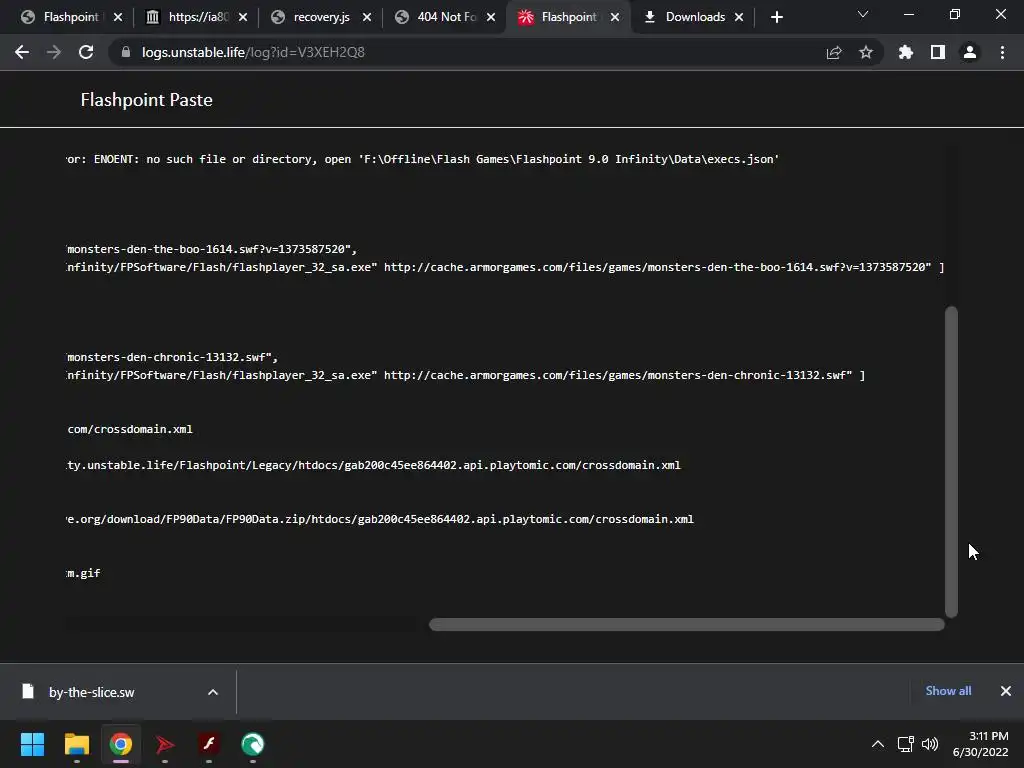Open the Chrome three-dot menu
Screen dimensions: 1024x768
tap(1002, 52)
